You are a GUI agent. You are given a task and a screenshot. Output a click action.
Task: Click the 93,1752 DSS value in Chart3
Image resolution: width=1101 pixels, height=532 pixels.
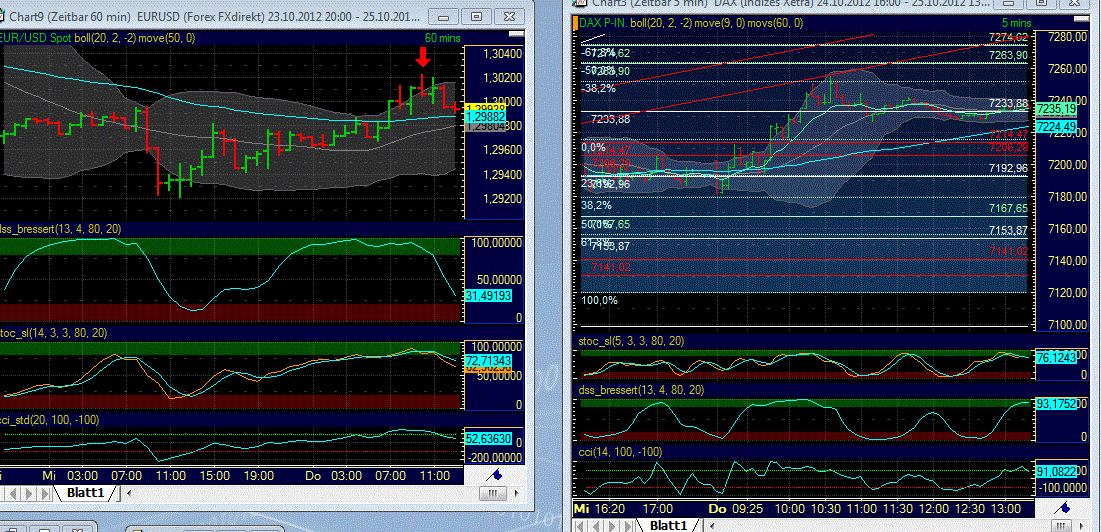(x=1055, y=404)
